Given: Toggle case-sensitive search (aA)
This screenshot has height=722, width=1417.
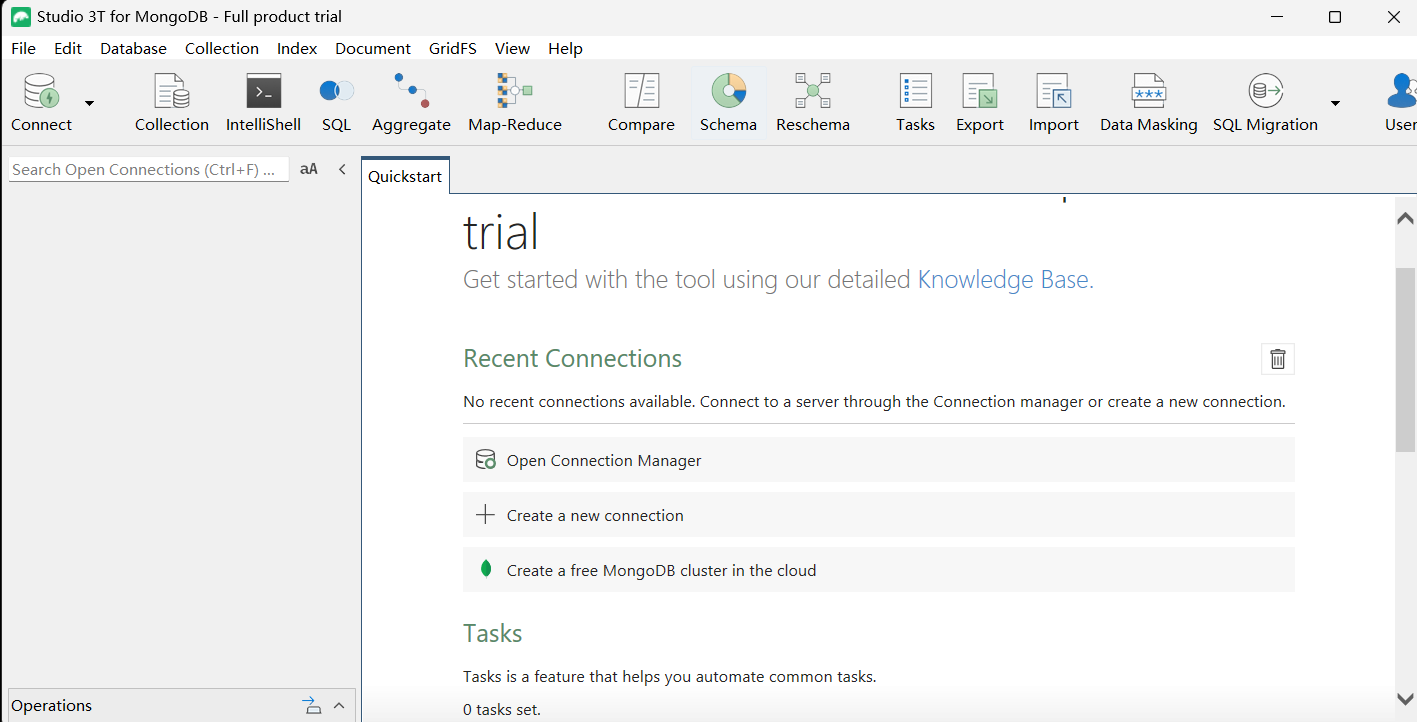Looking at the screenshot, I should tap(309, 169).
